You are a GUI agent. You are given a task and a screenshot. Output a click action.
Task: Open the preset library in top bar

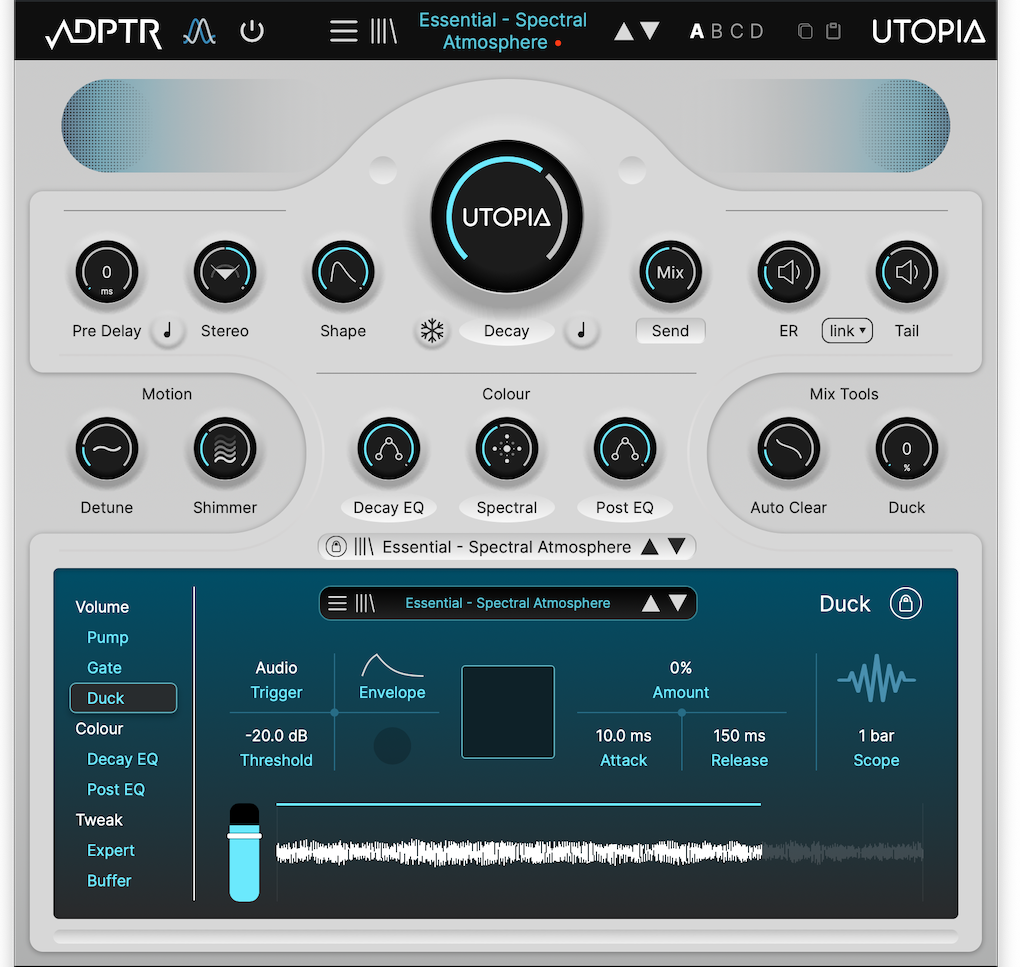coord(383,31)
